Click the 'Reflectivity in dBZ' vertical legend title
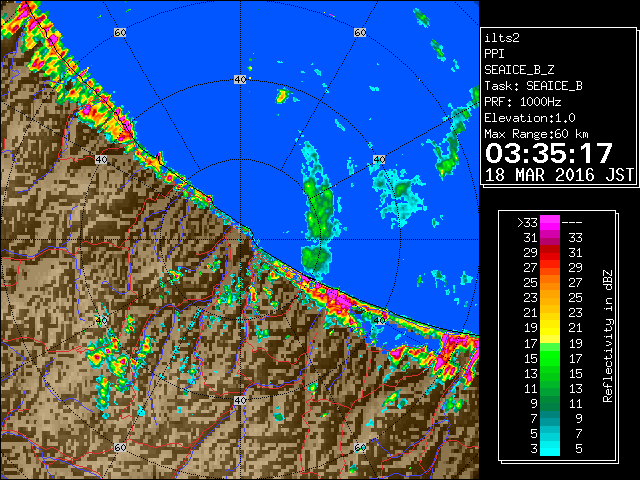The height and width of the screenshot is (480, 640). 608,336
